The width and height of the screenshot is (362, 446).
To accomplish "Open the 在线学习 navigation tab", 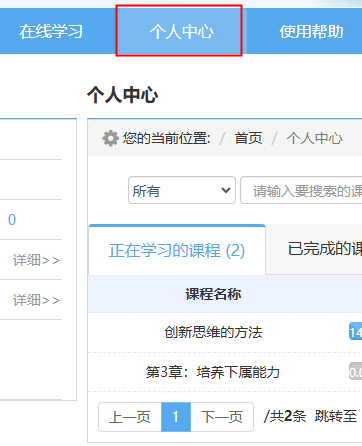I will pos(51,32).
